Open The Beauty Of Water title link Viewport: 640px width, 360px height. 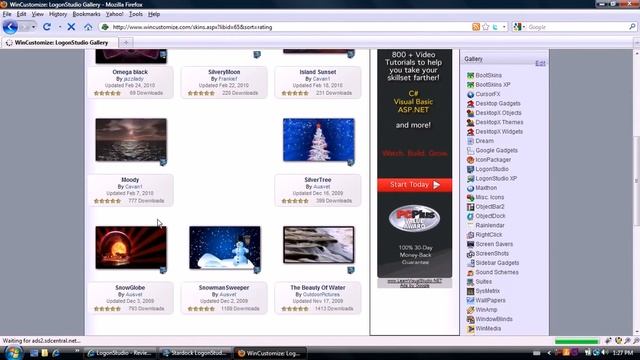click(x=318, y=288)
